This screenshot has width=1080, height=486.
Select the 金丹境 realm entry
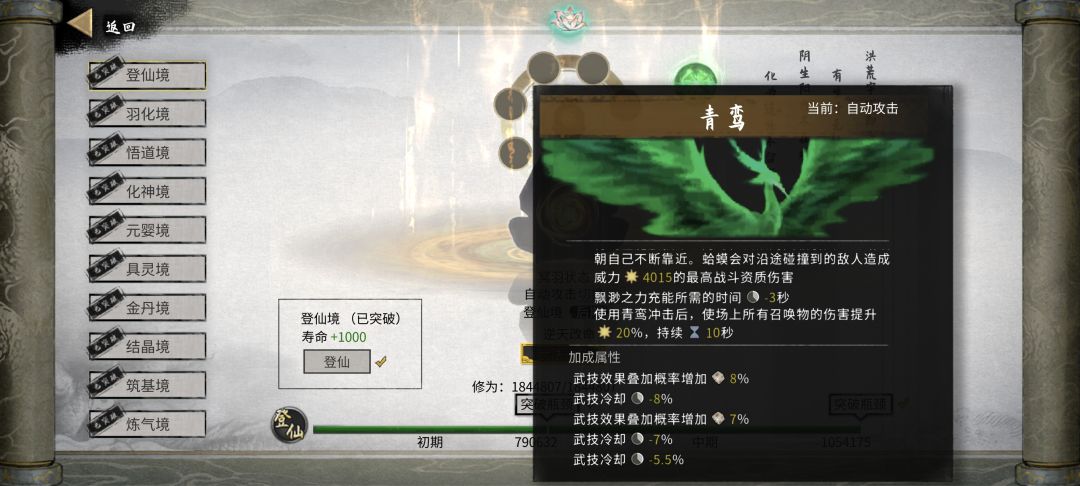coord(147,307)
